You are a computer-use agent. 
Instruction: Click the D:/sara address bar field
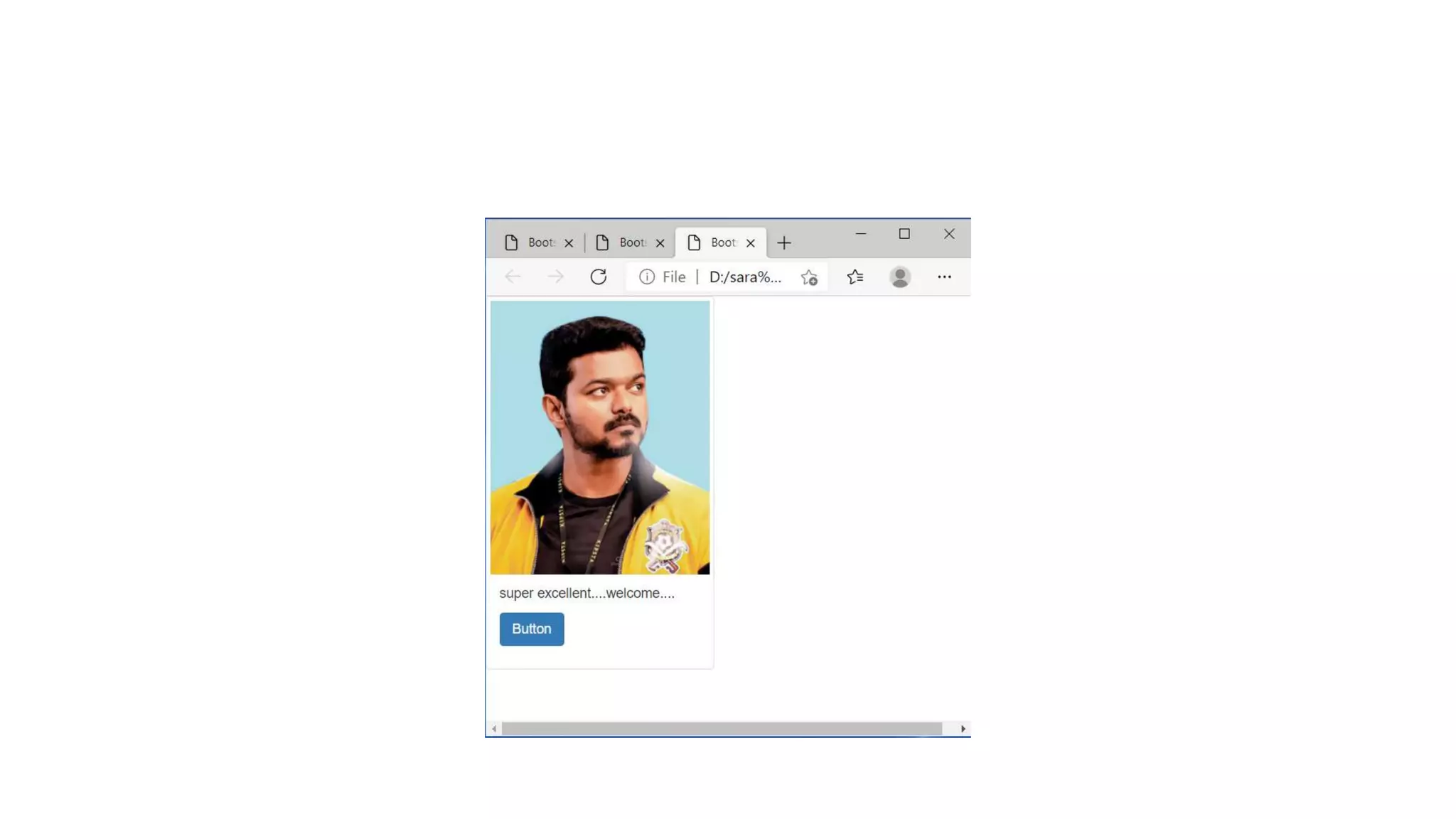pos(745,277)
